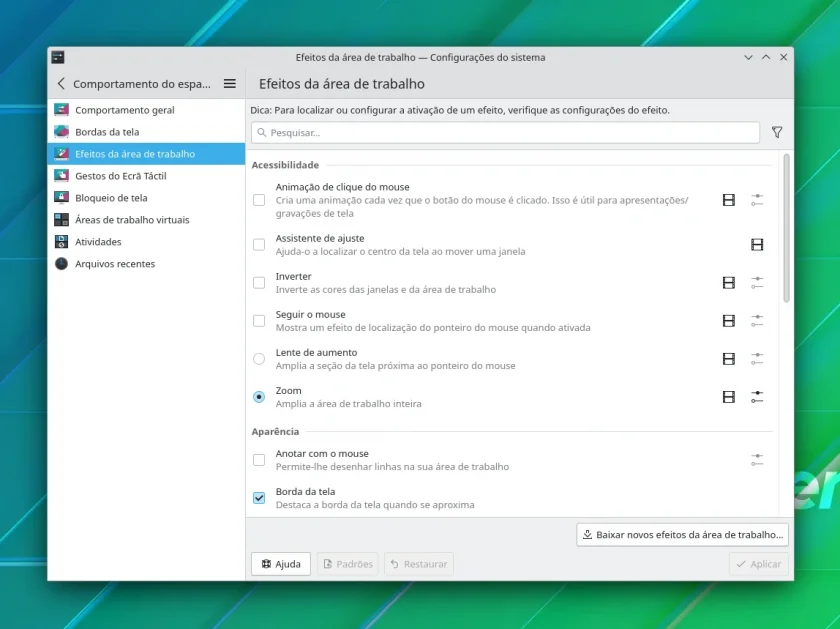Select the Zoom radio button
The image size is (840, 629).
point(259,397)
